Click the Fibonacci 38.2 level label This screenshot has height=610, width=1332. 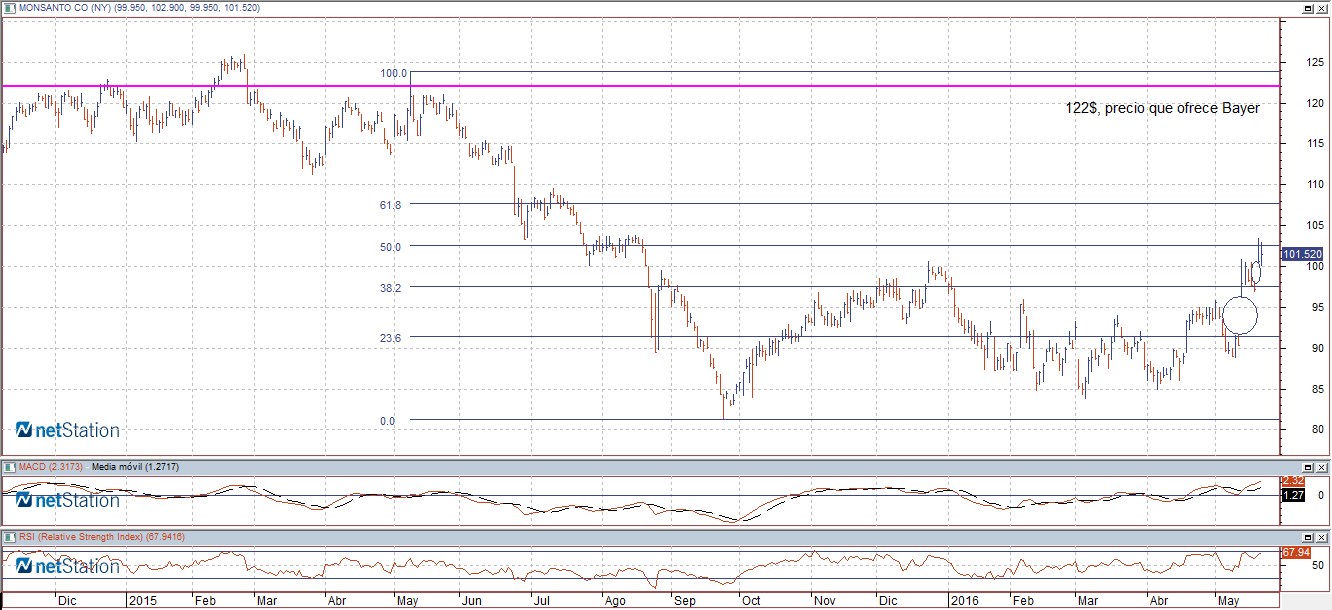[x=390, y=287]
